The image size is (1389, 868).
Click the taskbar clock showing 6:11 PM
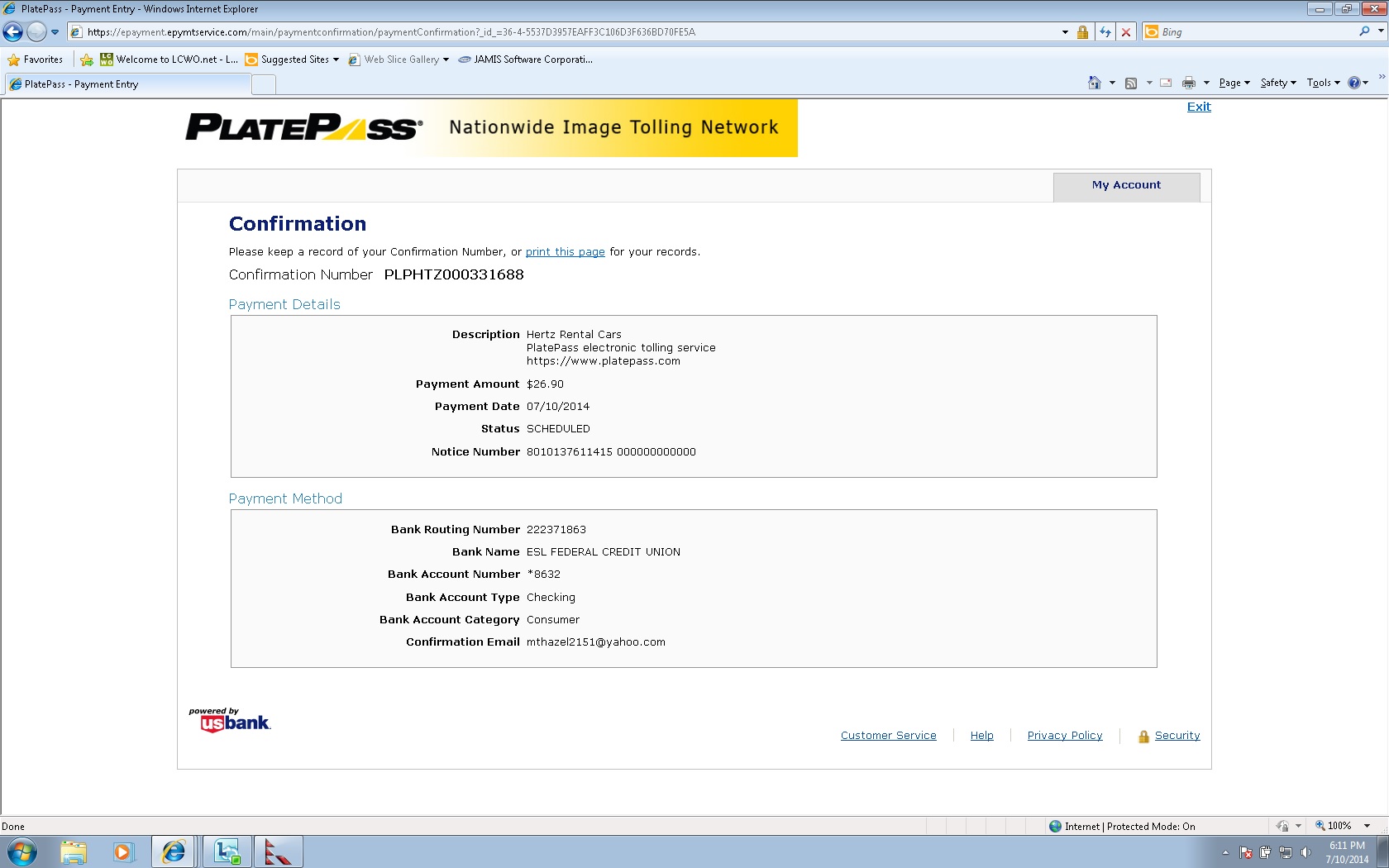pyautogui.click(x=1347, y=852)
